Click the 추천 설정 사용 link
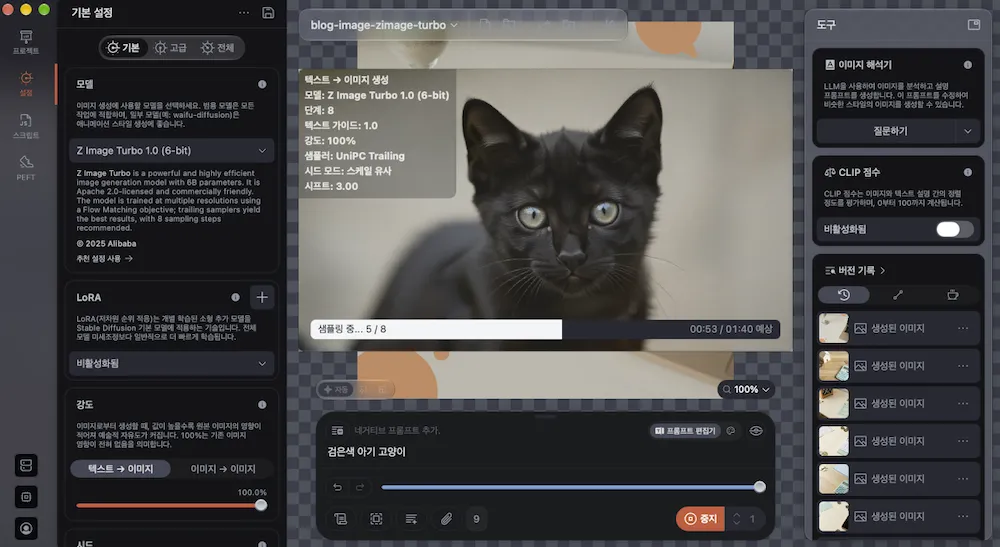 click(105, 258)
